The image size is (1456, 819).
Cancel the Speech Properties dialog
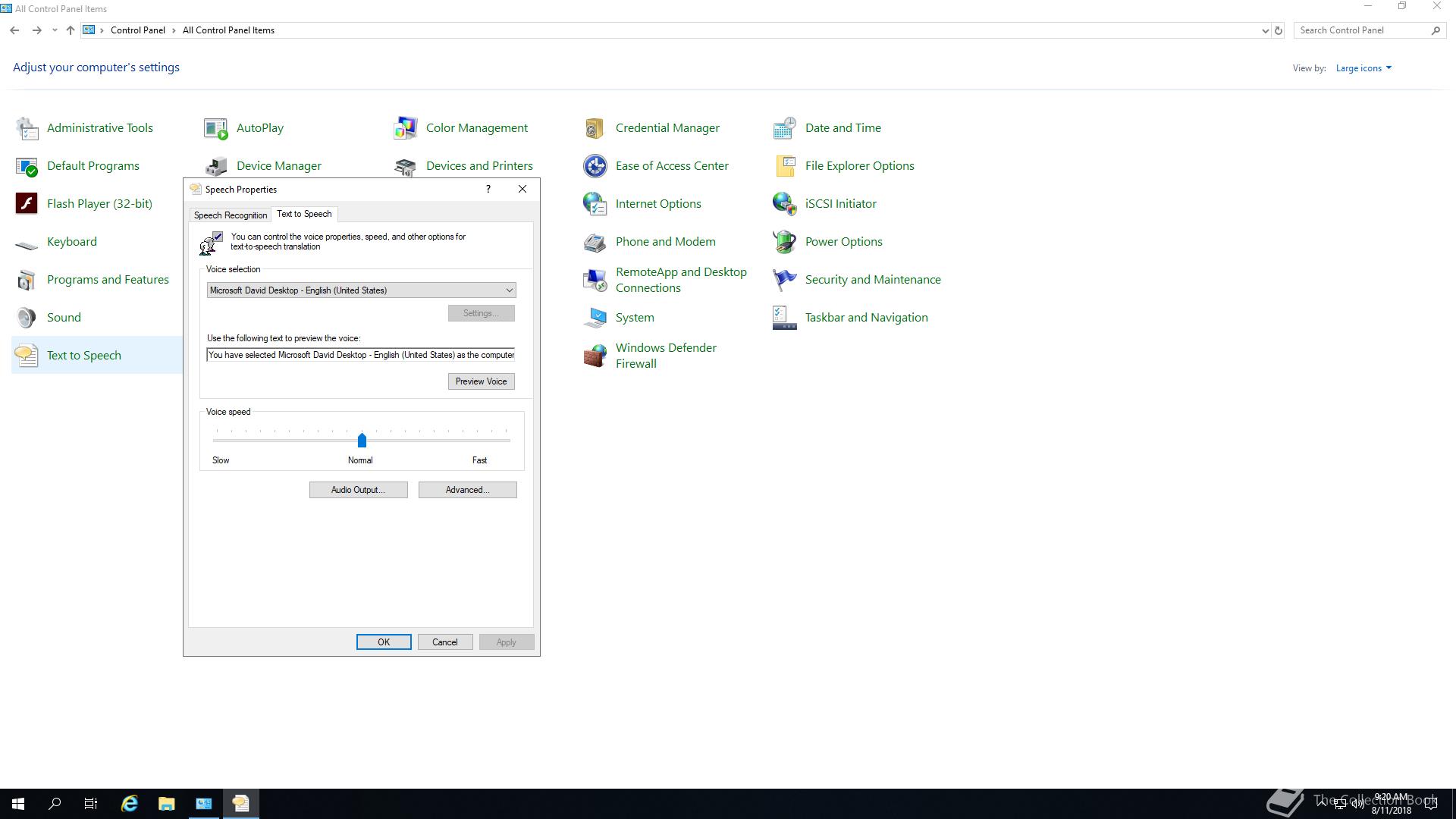coord(445,642)
